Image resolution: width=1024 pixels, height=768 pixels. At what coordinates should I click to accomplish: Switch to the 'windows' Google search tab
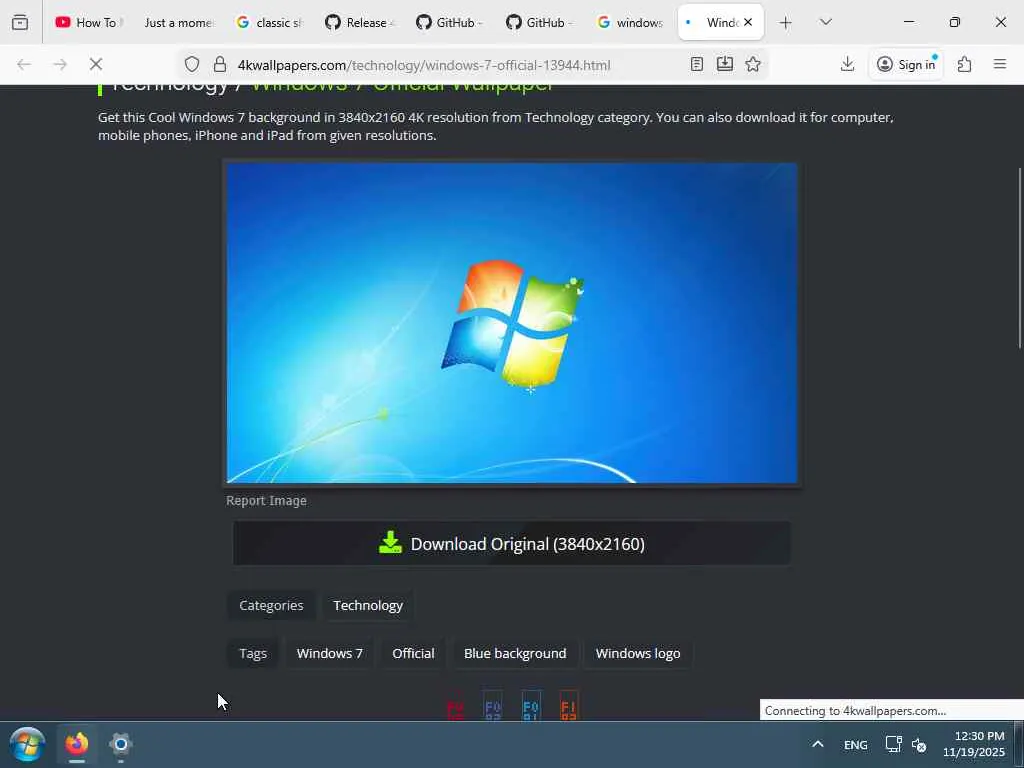(x=630, y=22)
